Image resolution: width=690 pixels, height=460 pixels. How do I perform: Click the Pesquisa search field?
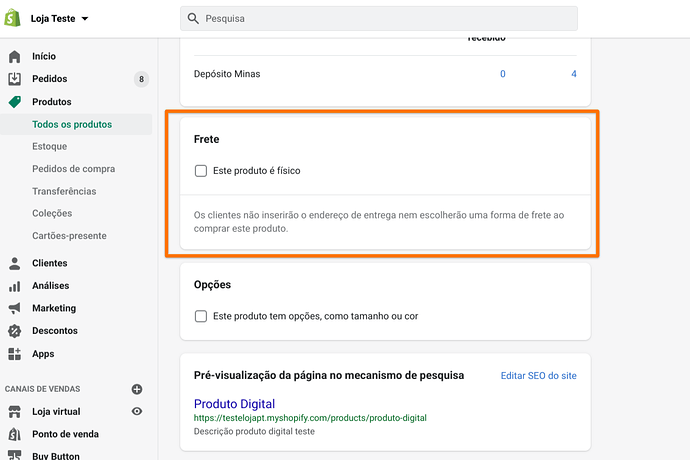[380, 18]
